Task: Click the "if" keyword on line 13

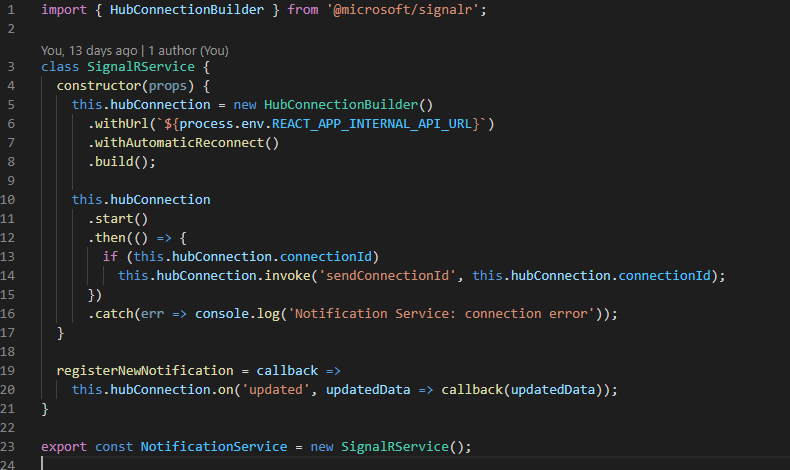Action: coord(110,257)
